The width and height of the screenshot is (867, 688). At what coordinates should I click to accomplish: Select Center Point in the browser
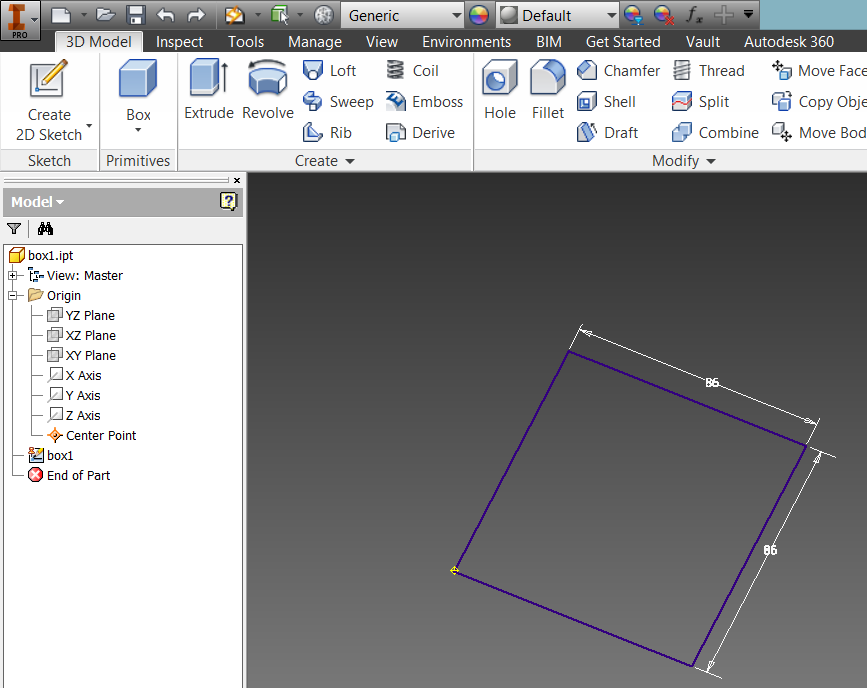92,435
